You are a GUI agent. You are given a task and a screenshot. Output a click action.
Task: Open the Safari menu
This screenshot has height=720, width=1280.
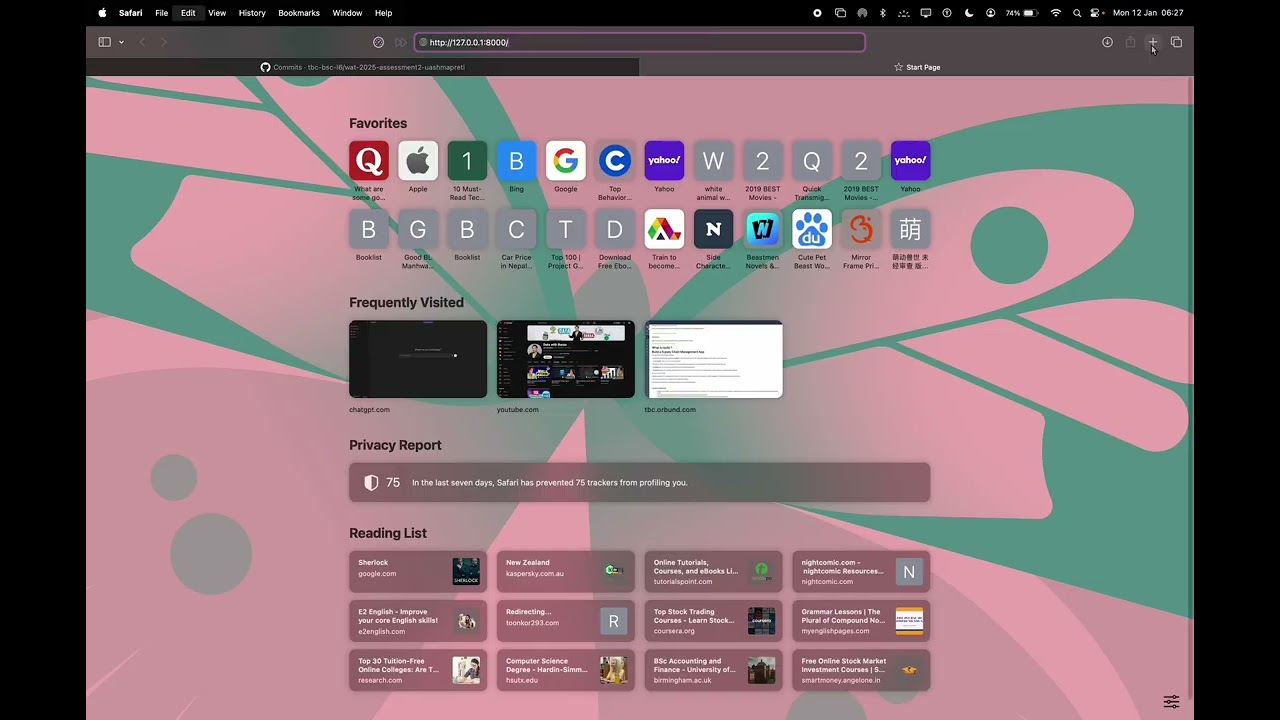(130, 13)
